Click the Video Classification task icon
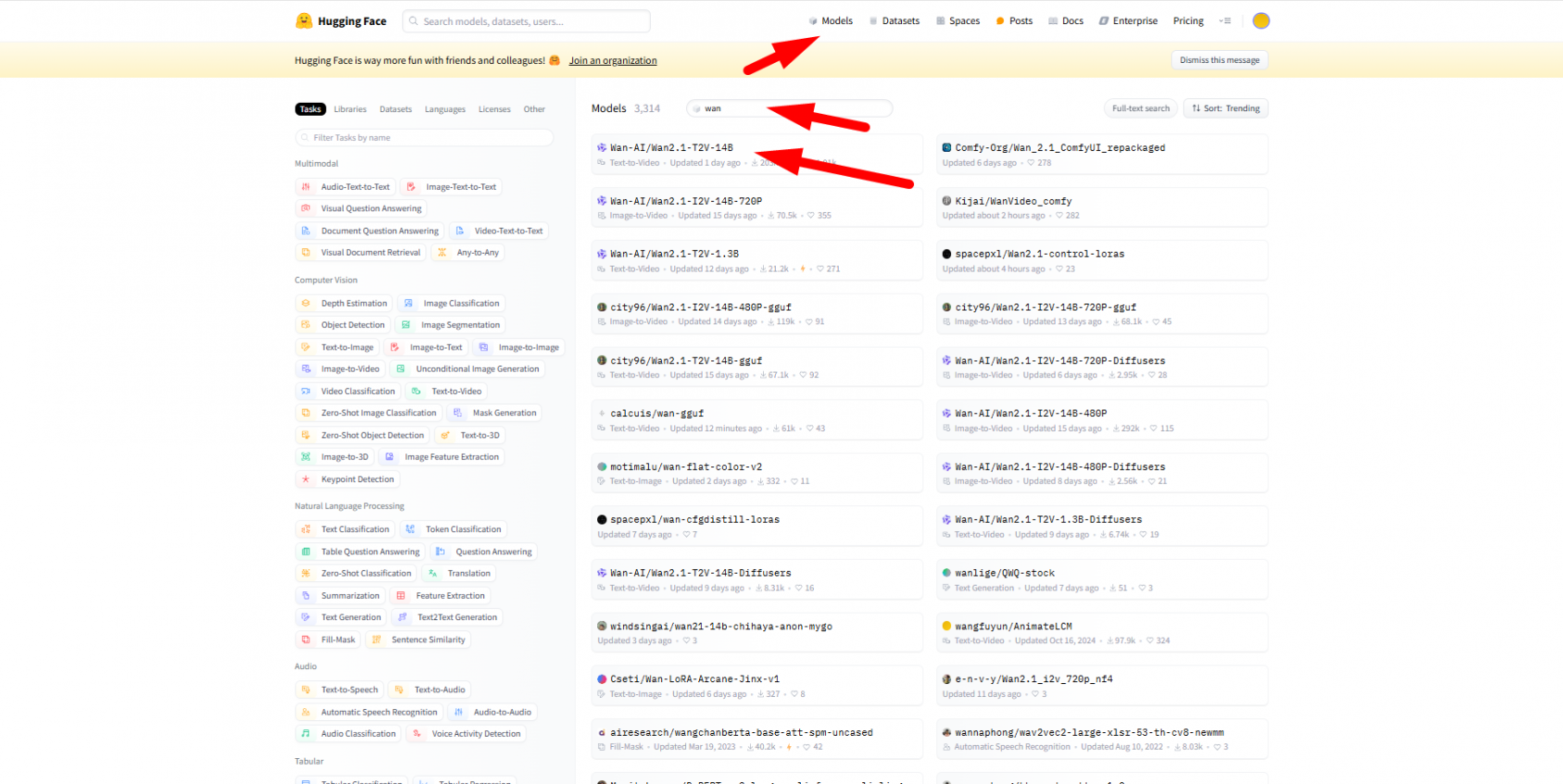 tap(306, 392)
